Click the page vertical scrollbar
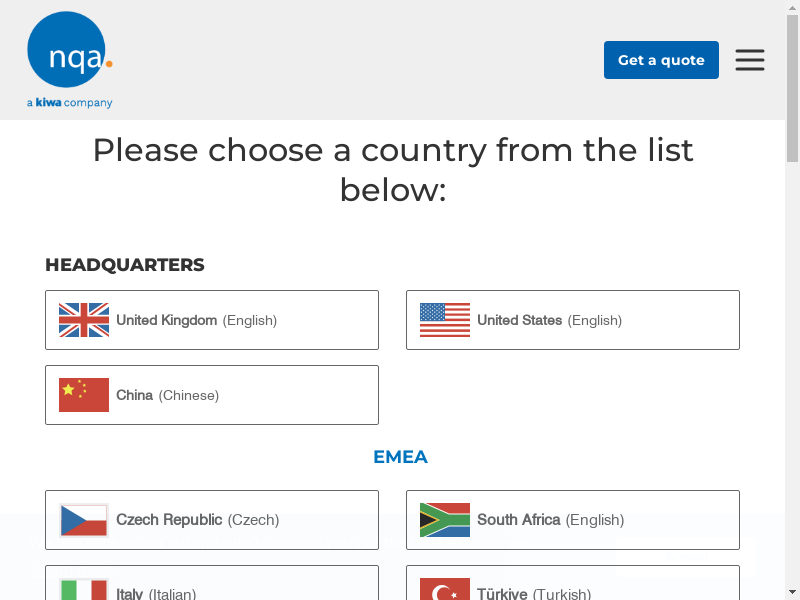Screen dimensions: 800x600 pyautogui.click(x=792, y=300)
